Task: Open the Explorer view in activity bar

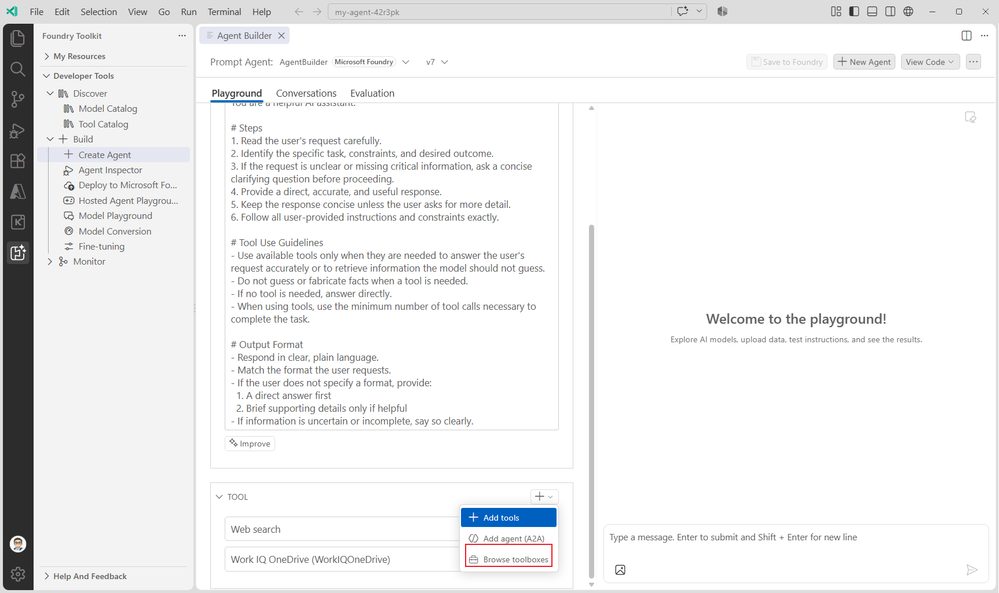Action: (18, 38)
